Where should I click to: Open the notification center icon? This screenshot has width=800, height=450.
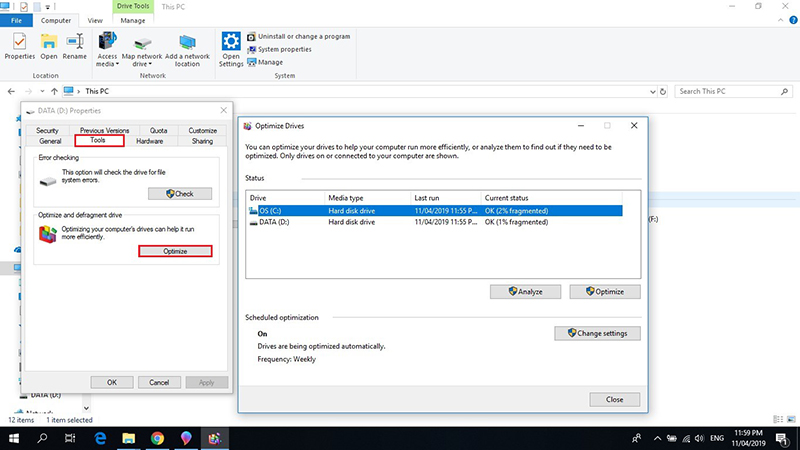tap(783, 438)
